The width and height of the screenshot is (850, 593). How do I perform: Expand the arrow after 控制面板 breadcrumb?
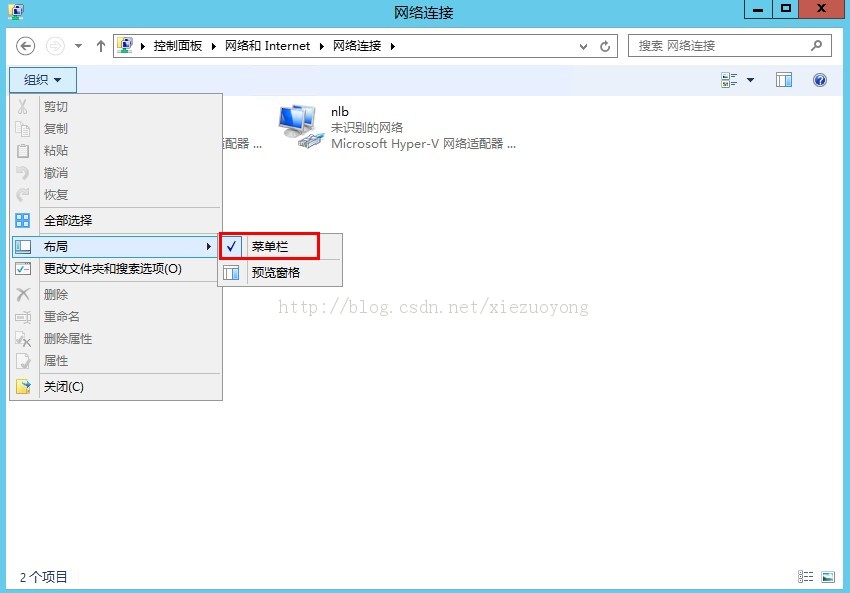[x=214, y=46]
